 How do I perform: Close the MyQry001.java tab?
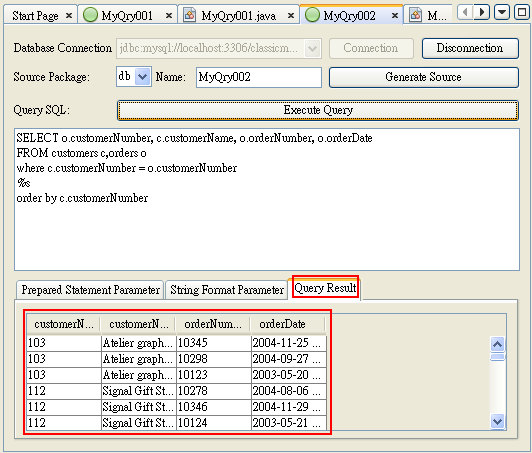click(291, 15)
